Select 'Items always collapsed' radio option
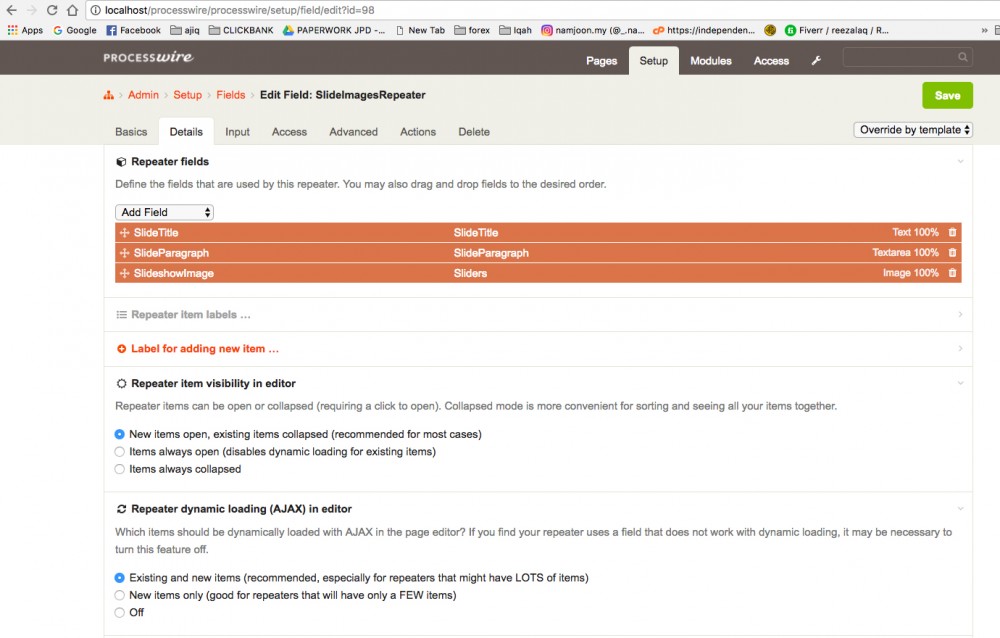The width and height of the screenshot is (1000, 638). (x=120, y=469)
